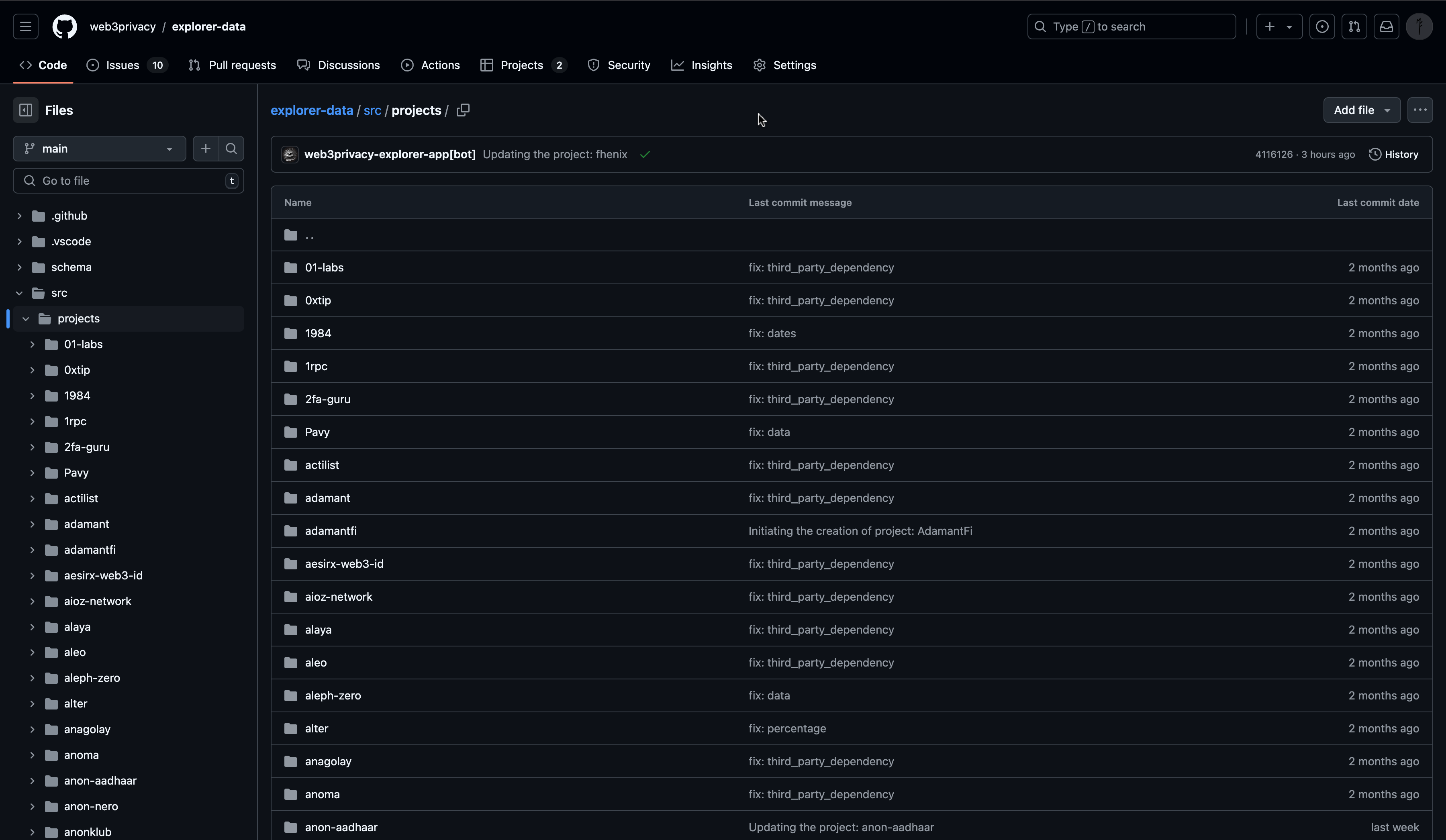The width and height of the screenshot is (1446, 840).
Task: Open the search within this repository icon
Action: coord(232,148)
